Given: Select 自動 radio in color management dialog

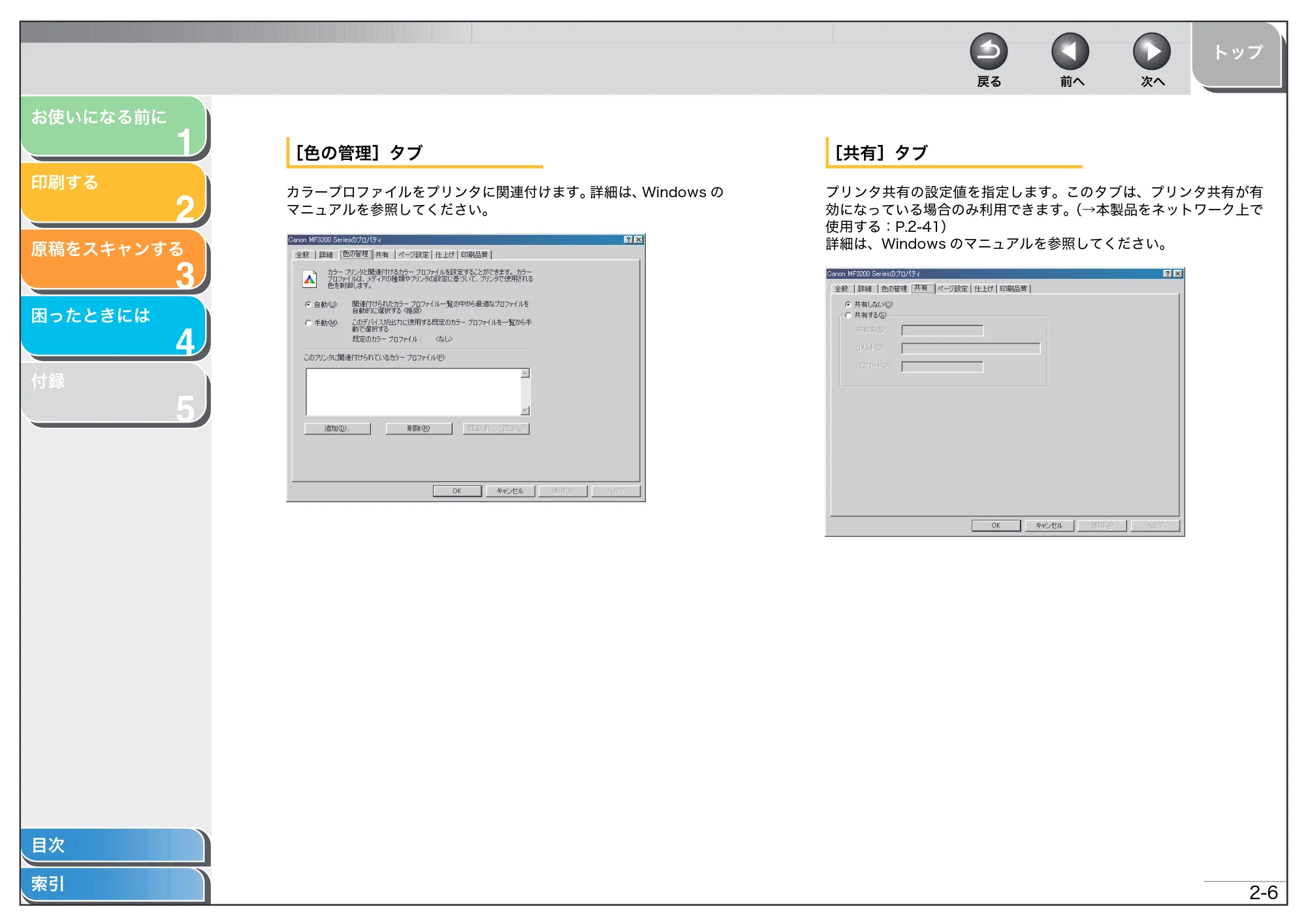Looking at the screenshot, I should point(308,304).
